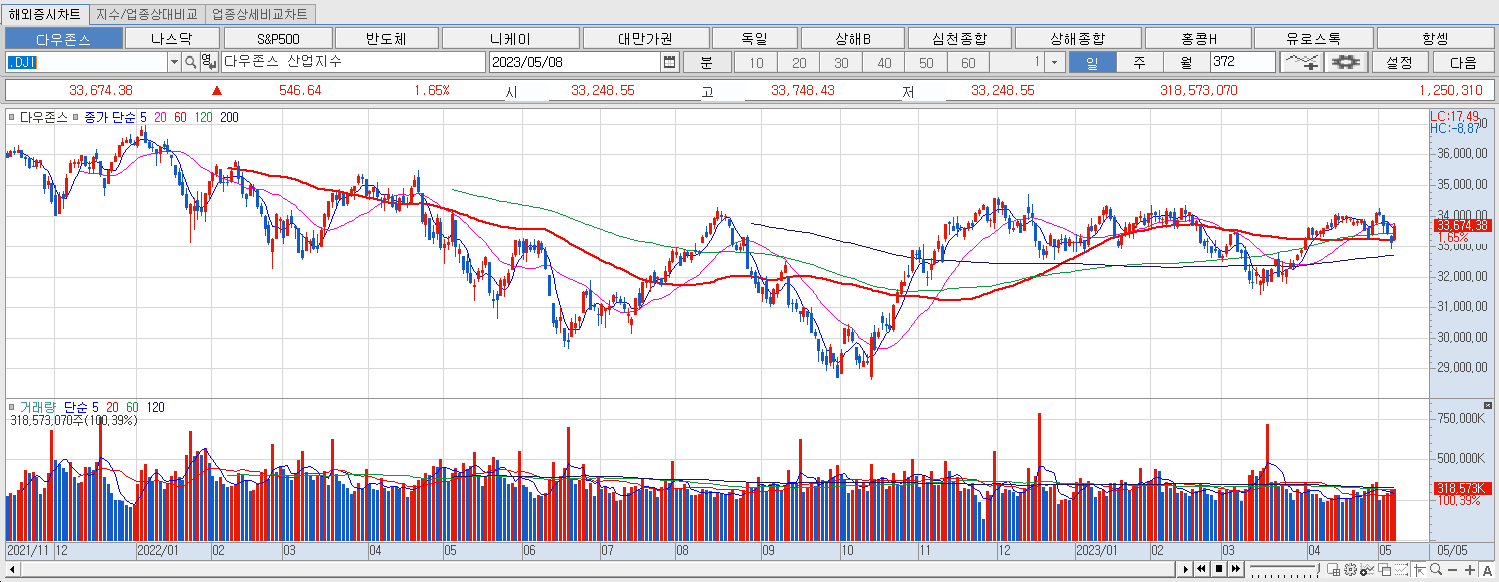Click the period count field showing 372

pyautogui.click(x=1240, y=61)
